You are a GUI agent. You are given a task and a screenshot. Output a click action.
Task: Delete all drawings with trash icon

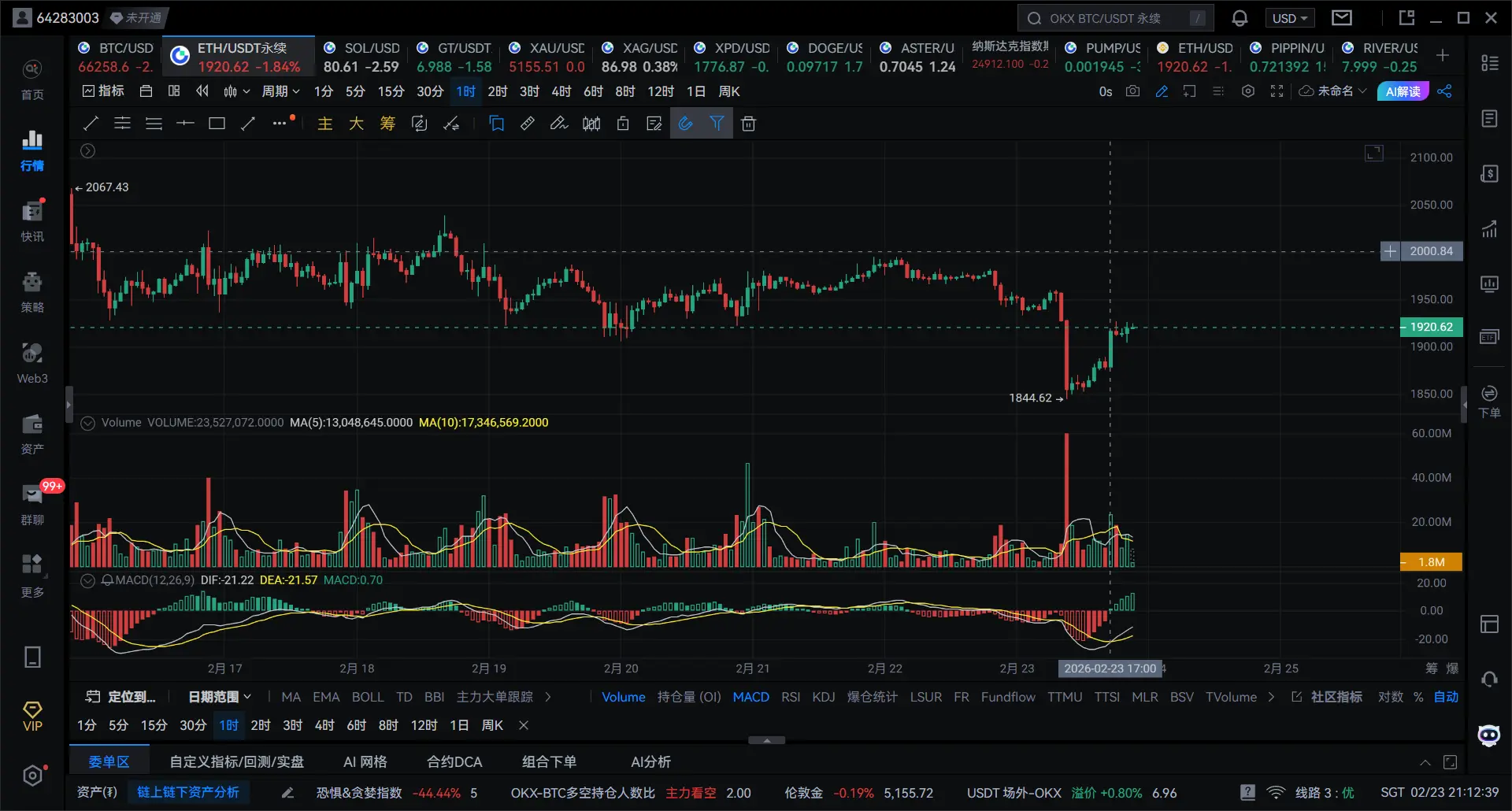pos(748,124)
